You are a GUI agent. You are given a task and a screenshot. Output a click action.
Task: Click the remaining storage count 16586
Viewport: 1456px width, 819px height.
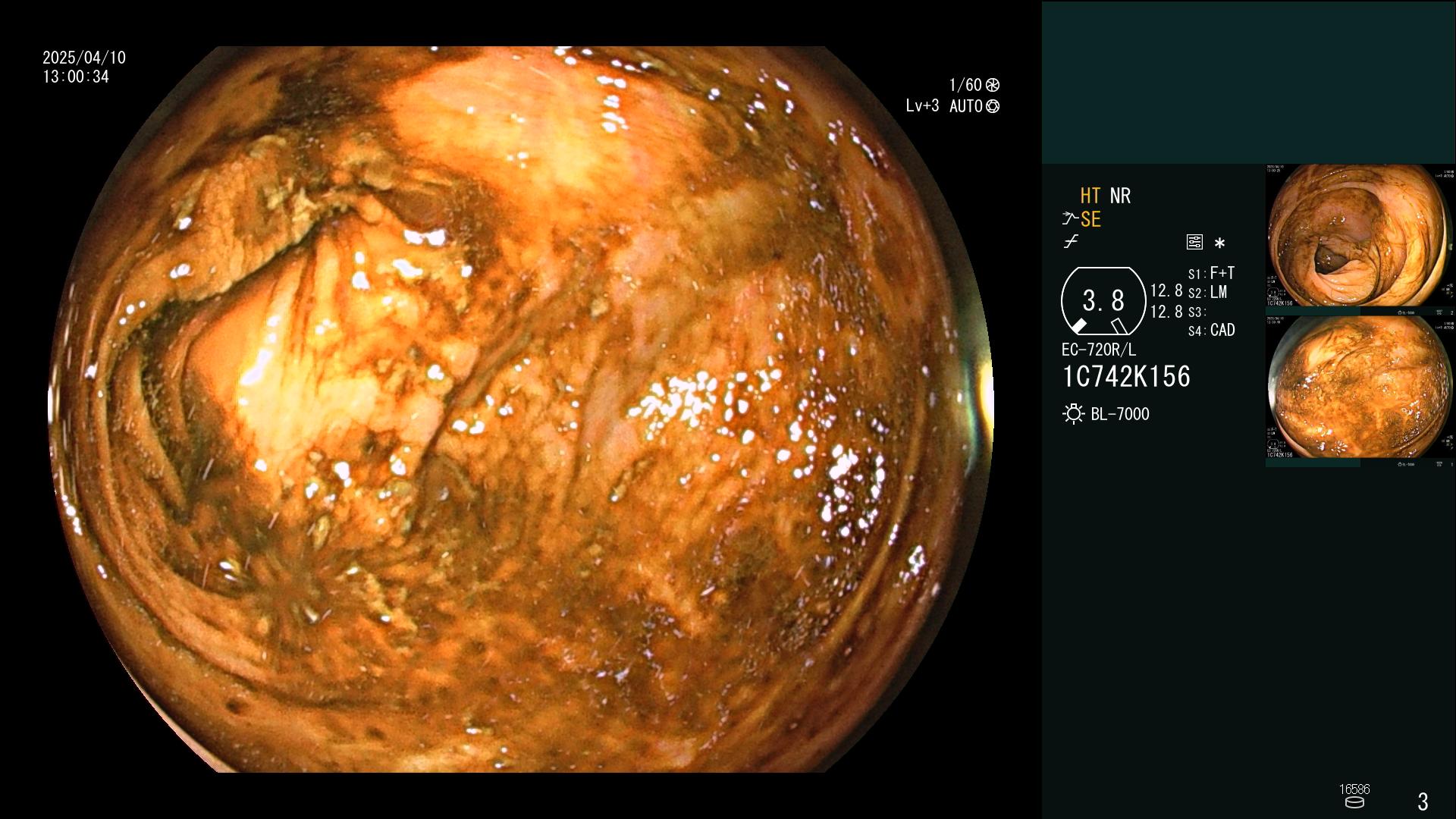[1354, 789]
